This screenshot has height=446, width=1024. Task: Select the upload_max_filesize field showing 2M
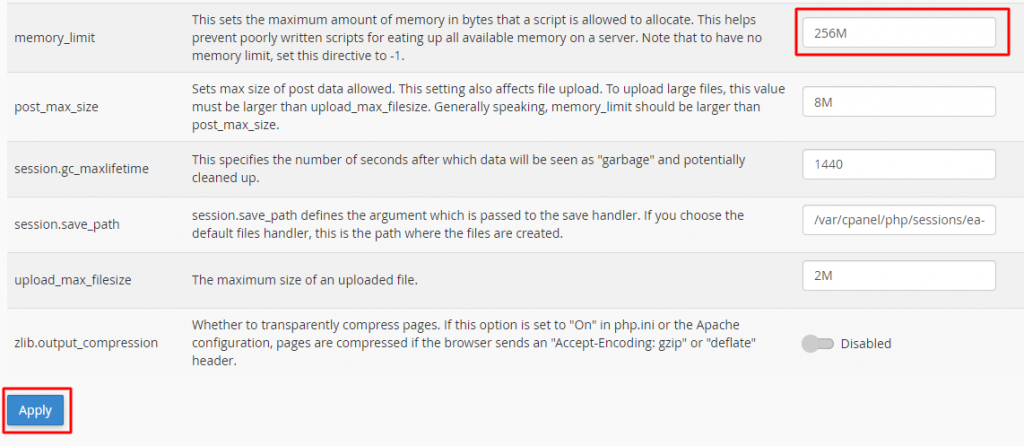click(899, 276)
